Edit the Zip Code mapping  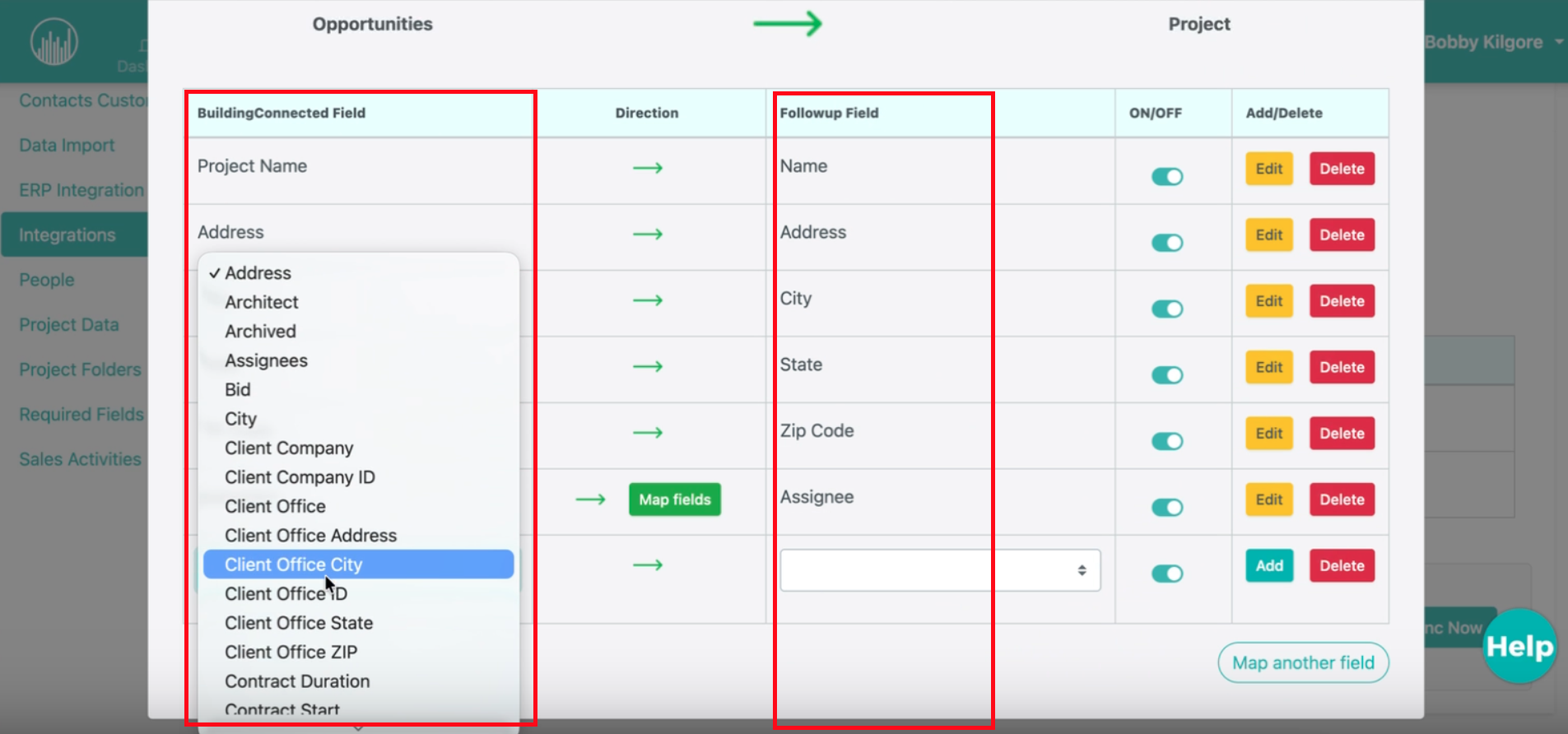tap(1269, 434)
